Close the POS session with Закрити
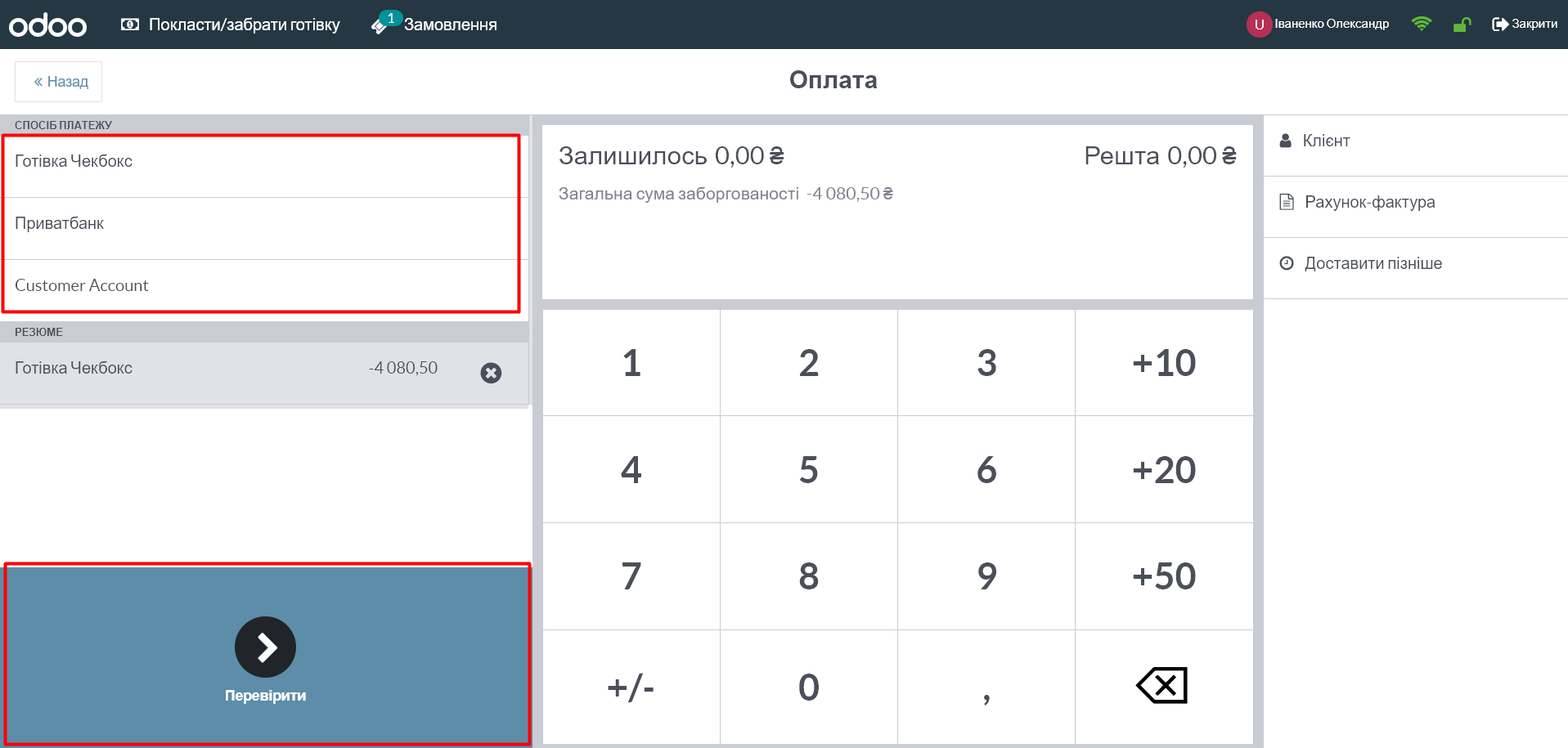 1525,24
